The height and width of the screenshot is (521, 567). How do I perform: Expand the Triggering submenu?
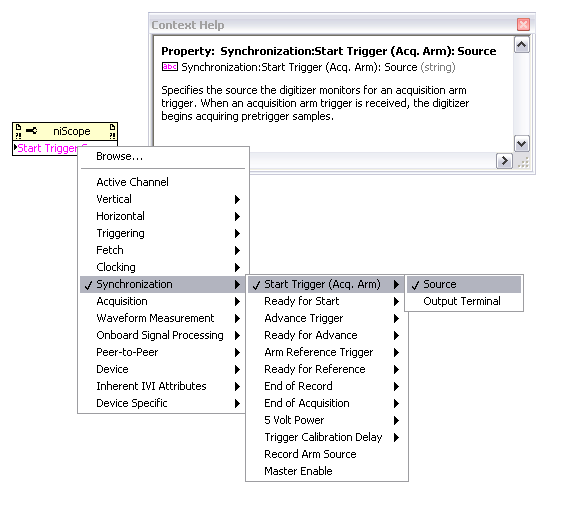[x=162, y=234]
